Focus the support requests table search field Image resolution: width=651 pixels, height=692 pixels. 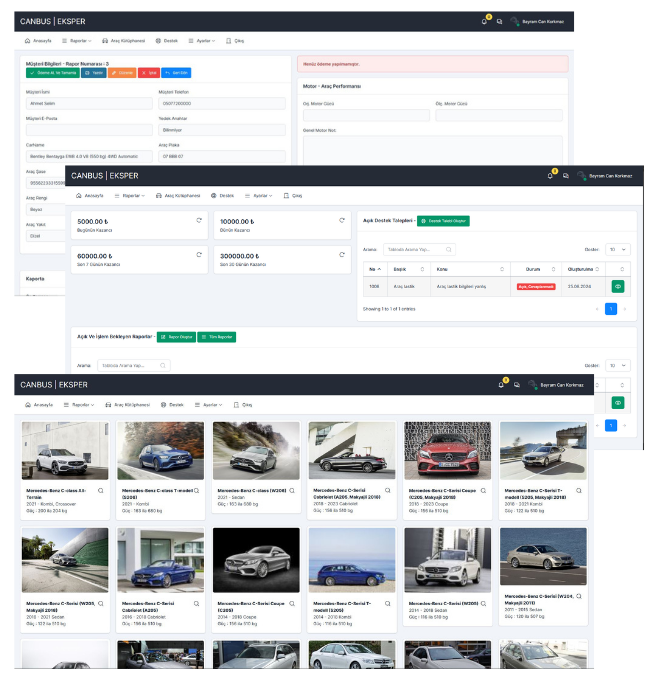(x=419, y=249)
